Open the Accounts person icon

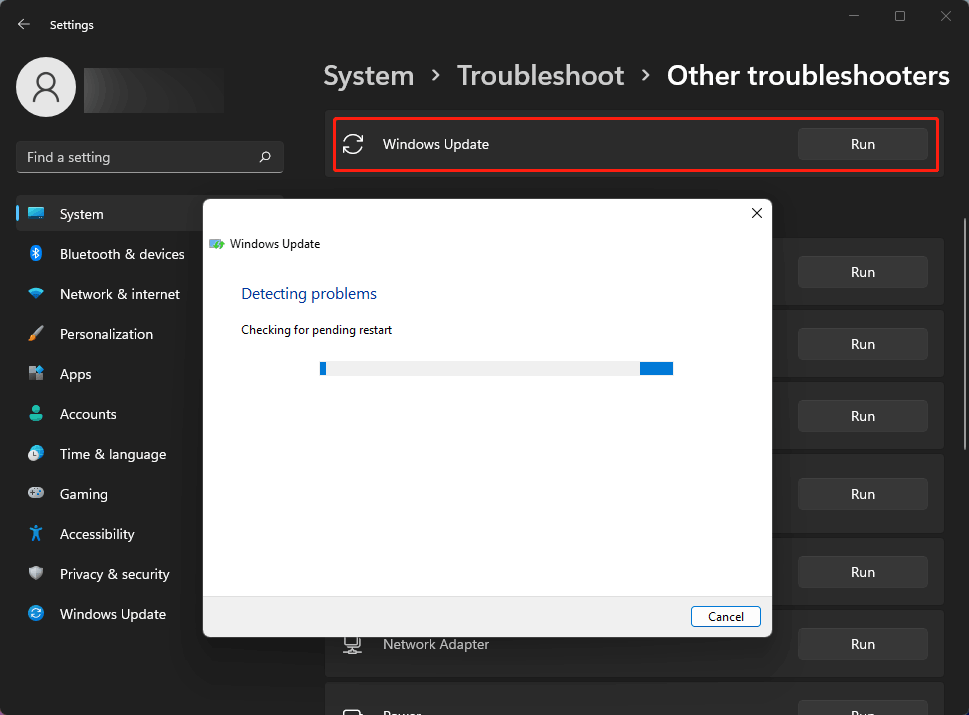(37, 414)
